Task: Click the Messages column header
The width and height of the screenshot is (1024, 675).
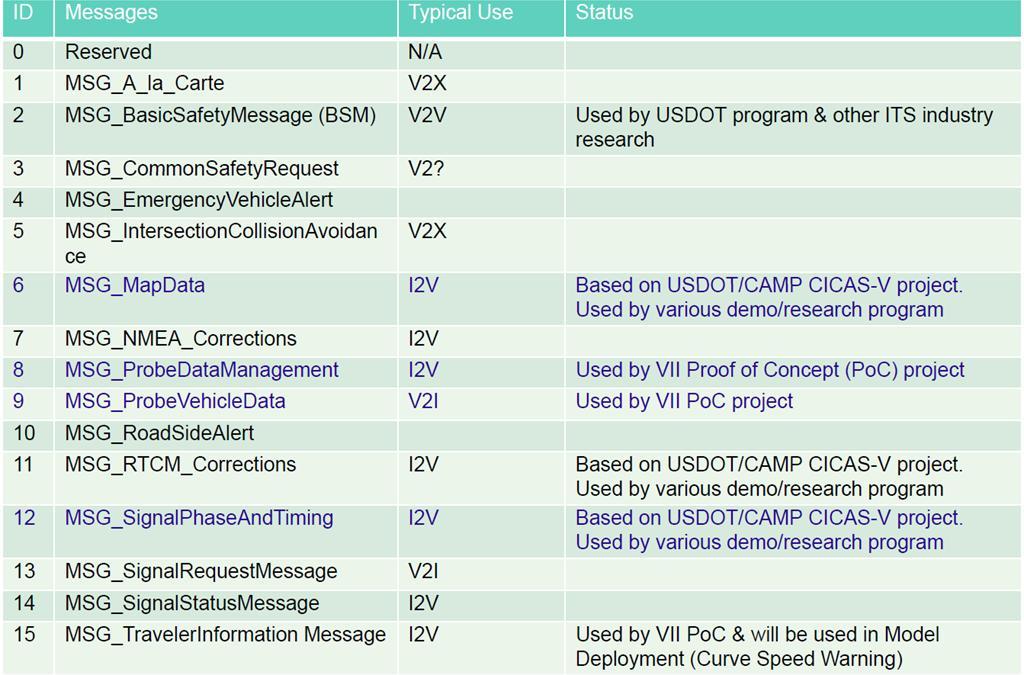Action: click(226, 18)
